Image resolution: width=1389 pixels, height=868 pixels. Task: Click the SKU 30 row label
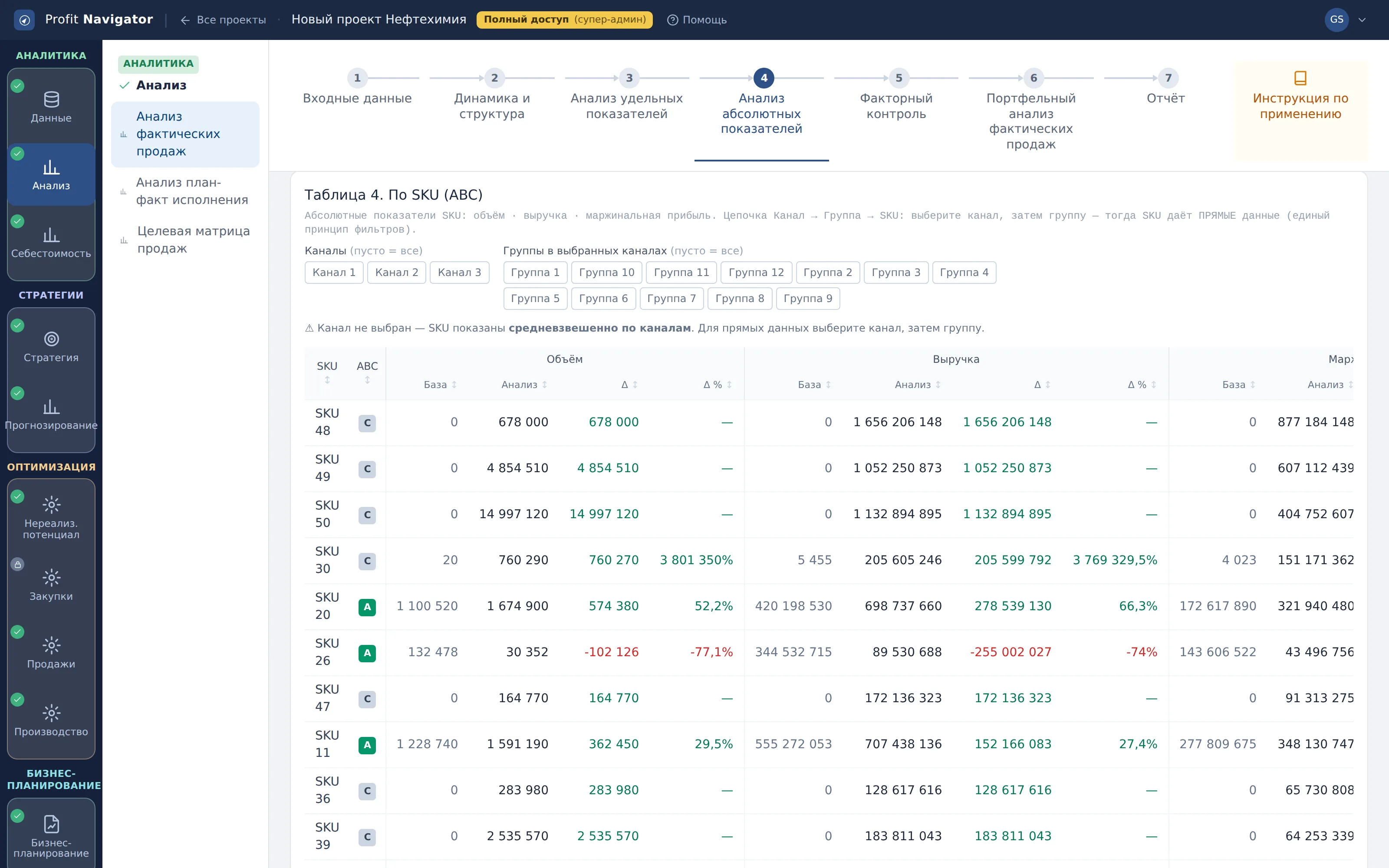[x=327, y=560]
